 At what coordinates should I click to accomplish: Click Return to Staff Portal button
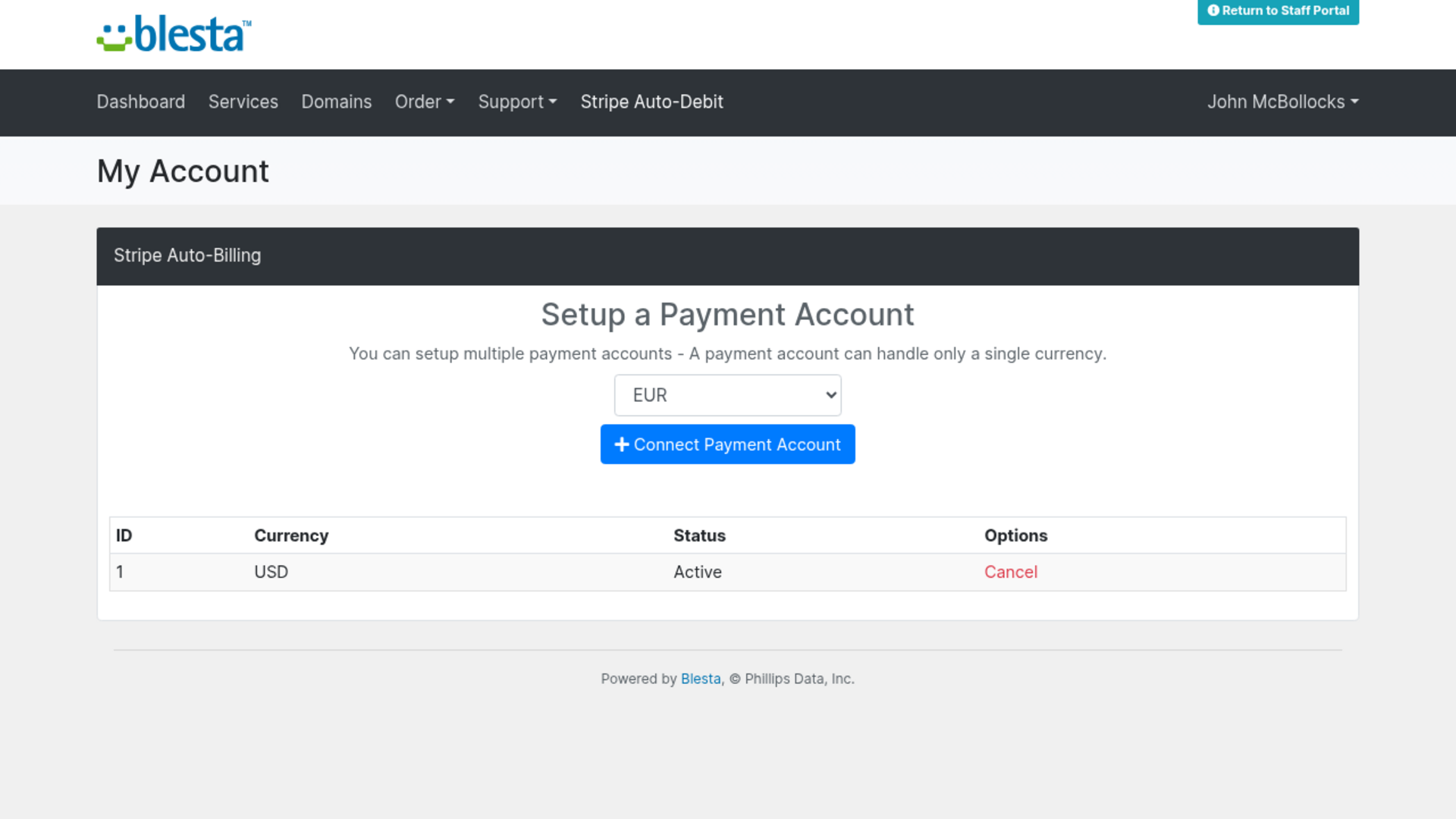[1278, 11]
